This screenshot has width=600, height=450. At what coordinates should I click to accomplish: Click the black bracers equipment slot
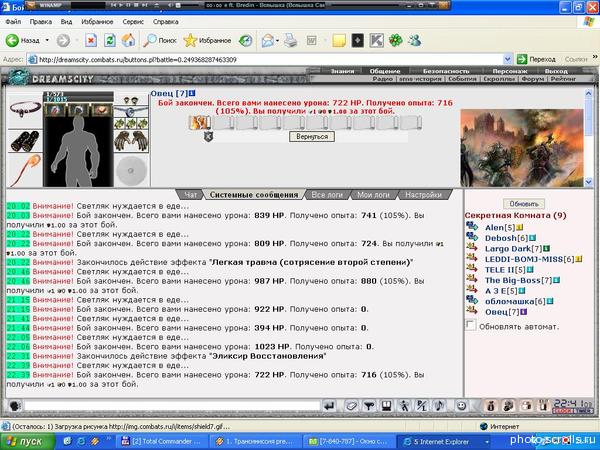coord(25,141)
